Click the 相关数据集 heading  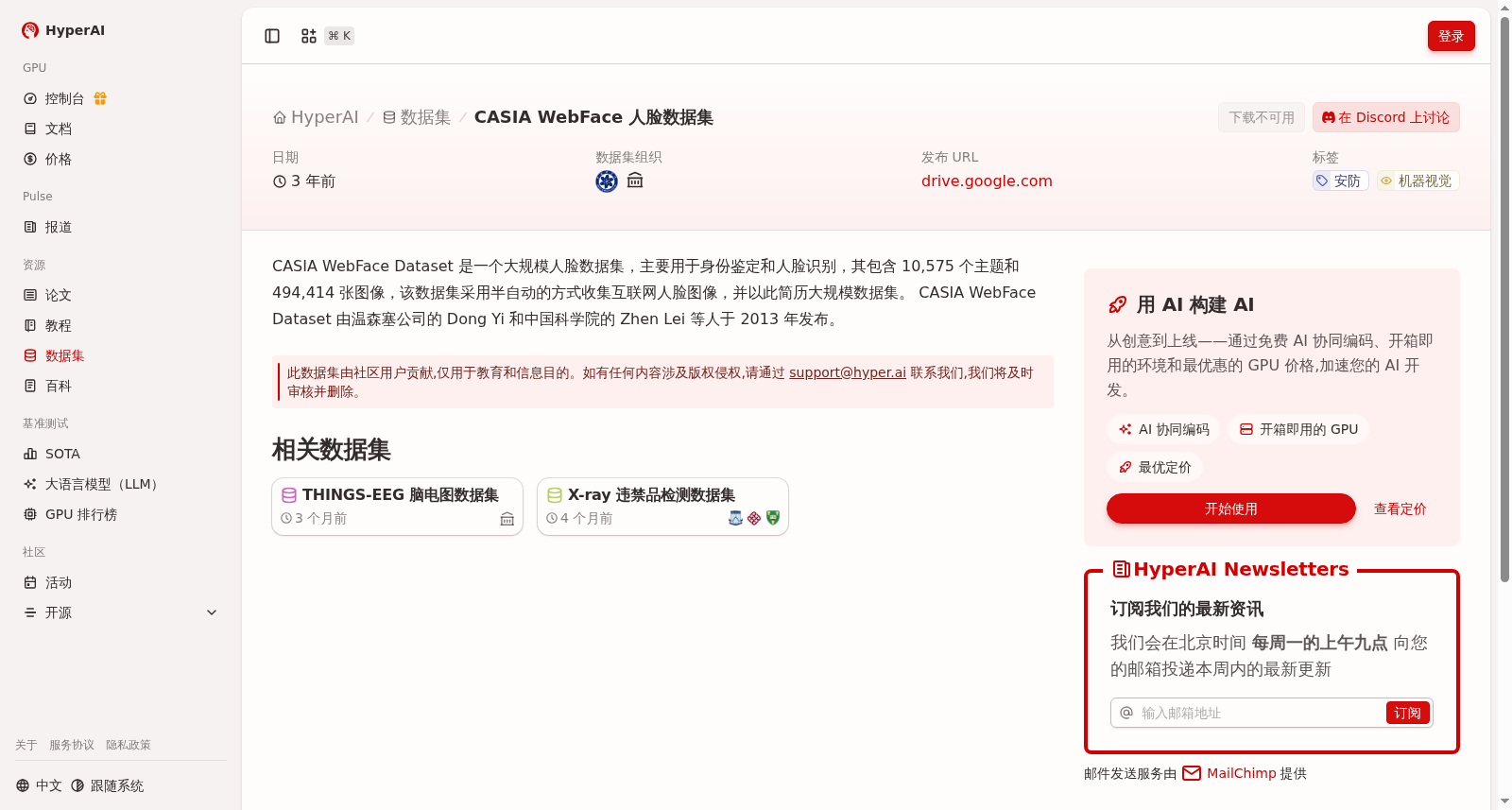pyautogui.click(x=332, y=450)
